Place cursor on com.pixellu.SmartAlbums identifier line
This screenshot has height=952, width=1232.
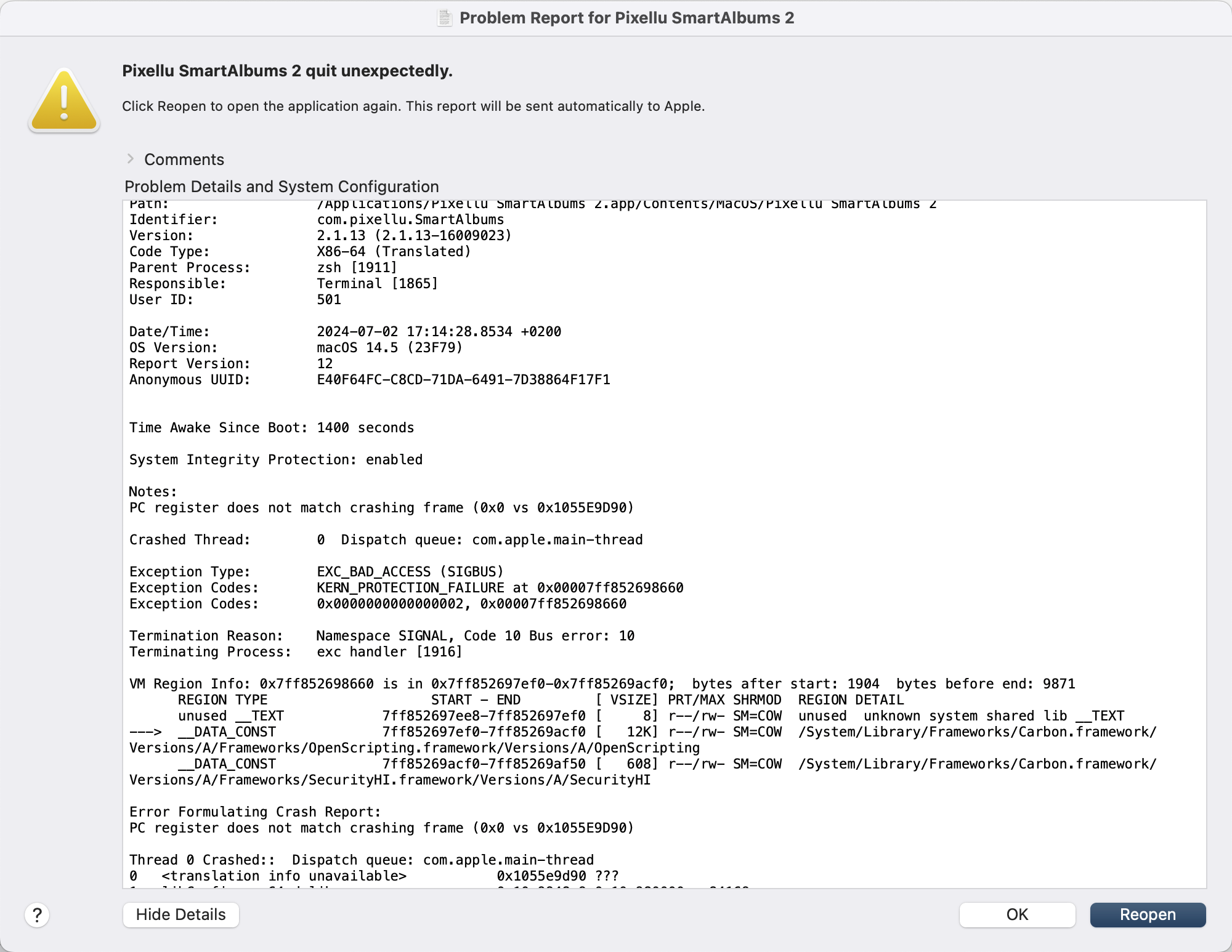(x=410, y=220)
